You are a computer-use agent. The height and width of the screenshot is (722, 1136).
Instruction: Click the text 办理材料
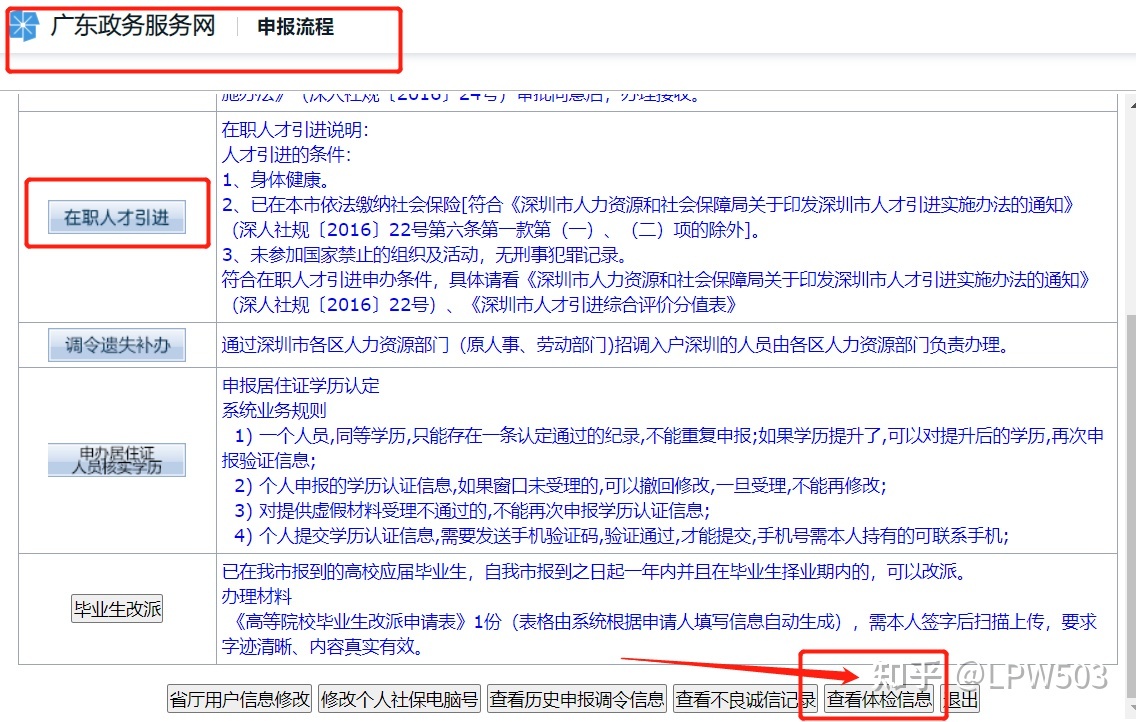pyautogui.click(x=256, y=597)
